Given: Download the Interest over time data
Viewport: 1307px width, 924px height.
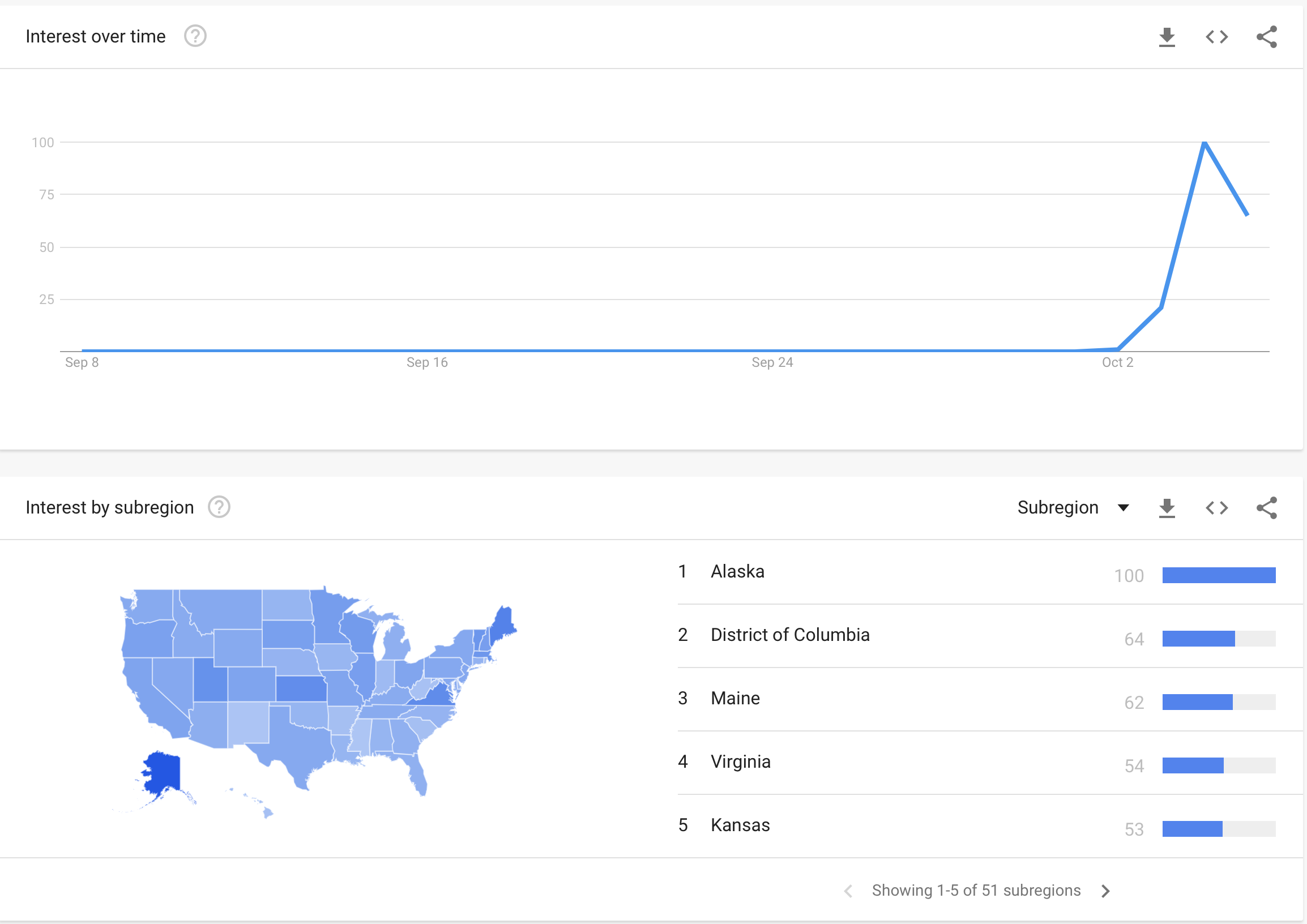Looking at the screenshot, I should [x=1167, y=37].
